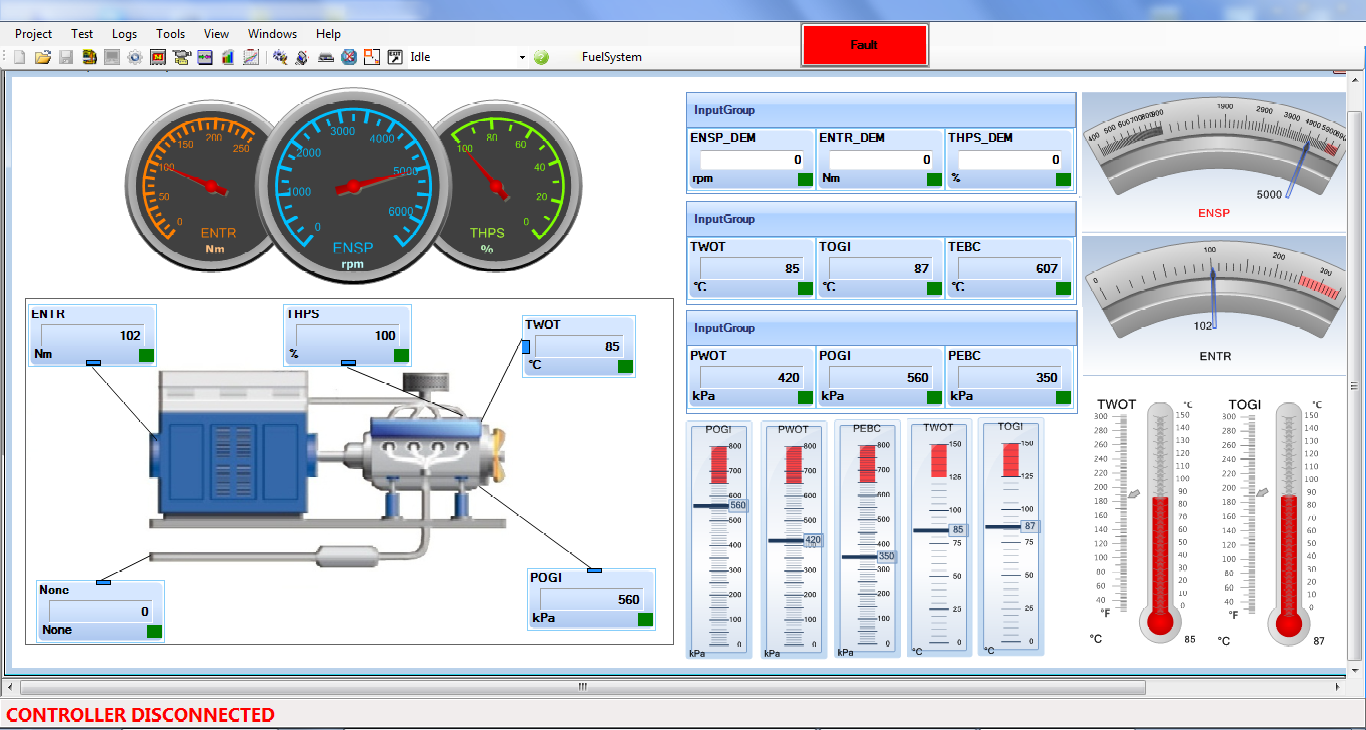The image size is (1366, 730).
Task: Click the POGI value 560 in InputGroup
Action: point(881,377)
